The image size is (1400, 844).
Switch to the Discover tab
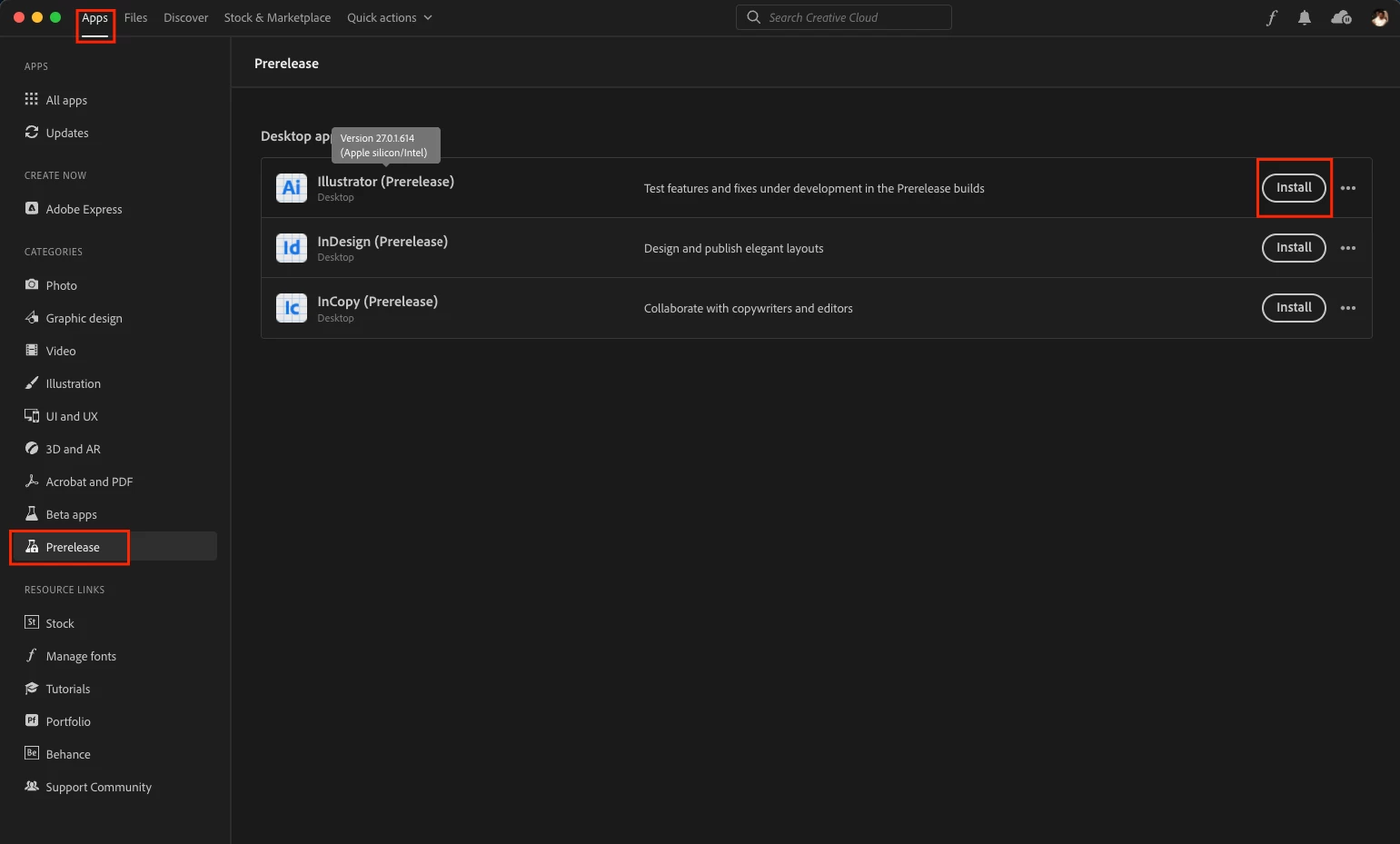(x=185, y=18)
